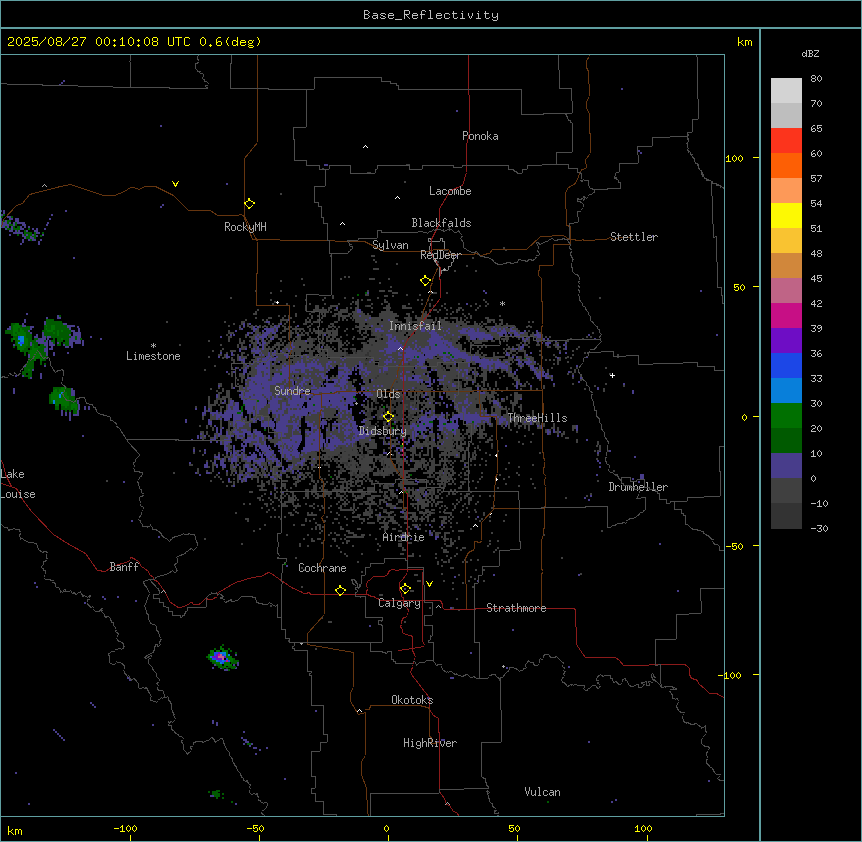Click the -100 tick label on bottom axis
862x842 pixels.
click(126, 828)
